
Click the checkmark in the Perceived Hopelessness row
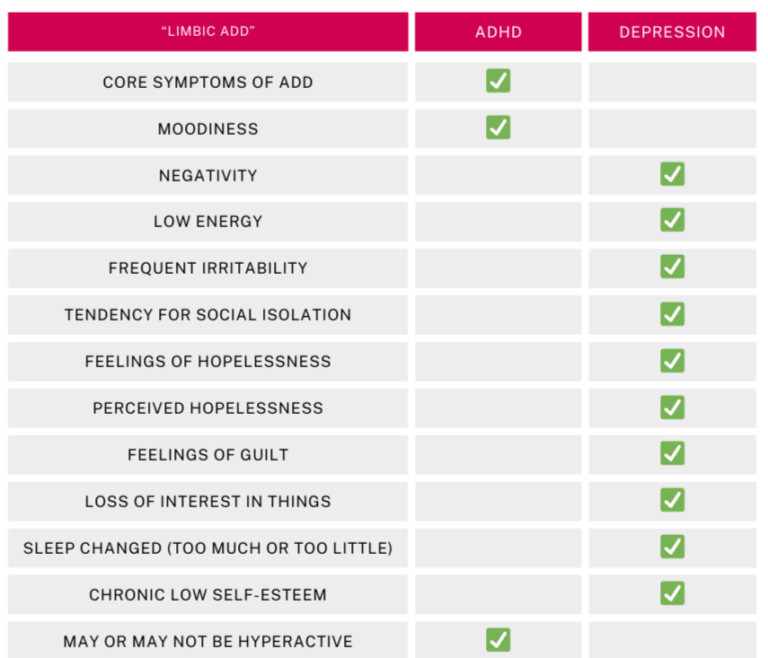coord(672,408)
